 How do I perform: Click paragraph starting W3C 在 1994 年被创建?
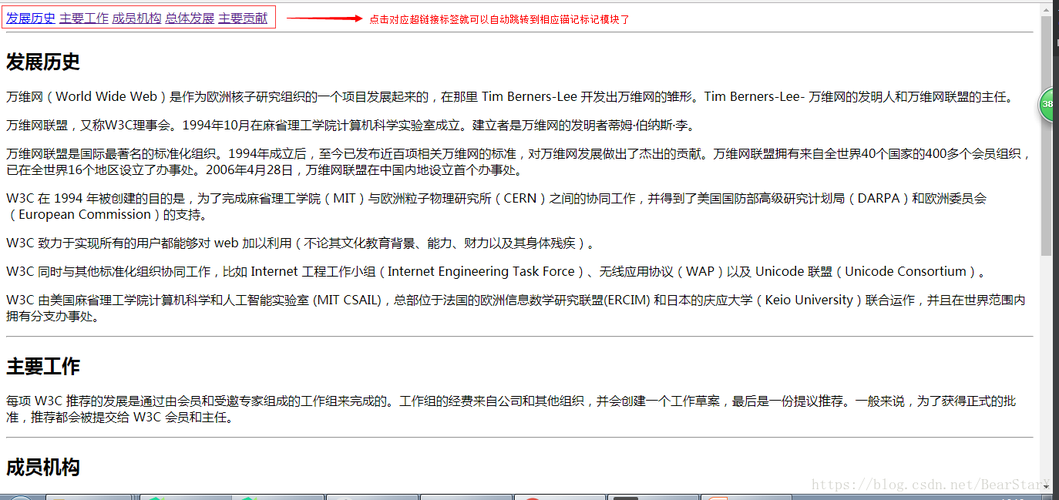(x=496, y=207)
